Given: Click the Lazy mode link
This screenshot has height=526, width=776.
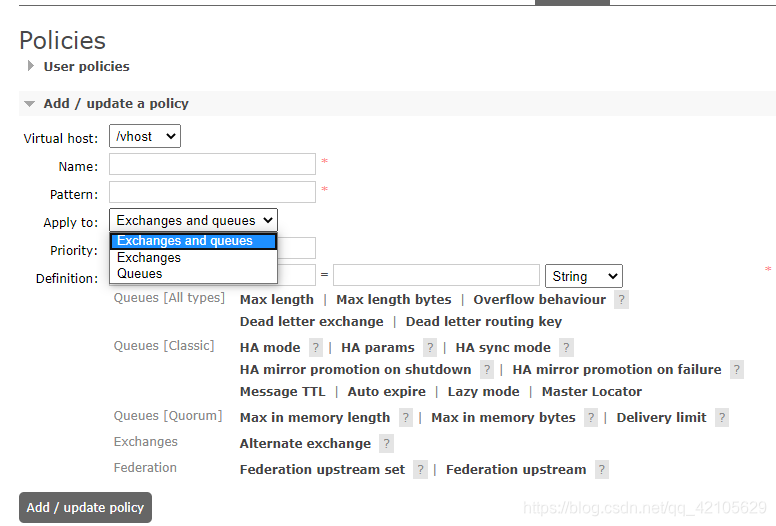Looking at the screenshot, I should point(484,392).
